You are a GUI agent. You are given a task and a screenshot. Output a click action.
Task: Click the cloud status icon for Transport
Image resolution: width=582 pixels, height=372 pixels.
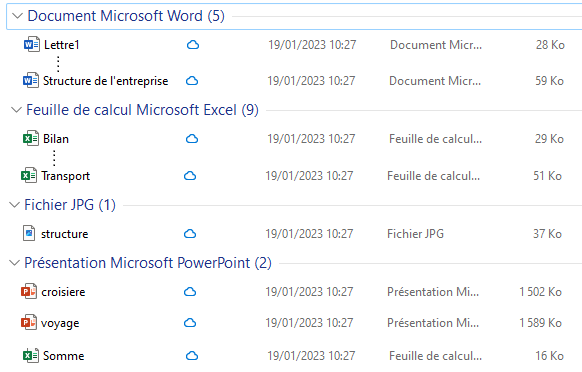pyautogui.click(x=190, y=176)
